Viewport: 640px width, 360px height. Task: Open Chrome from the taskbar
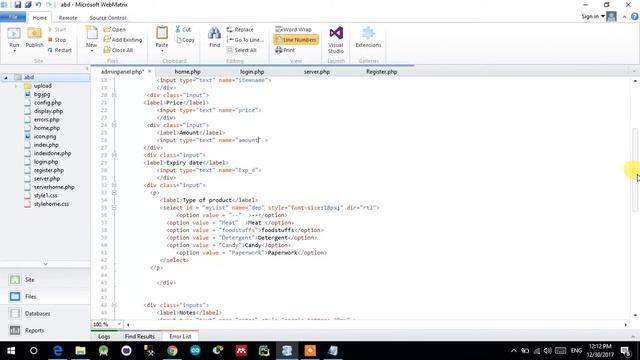[172, 351]
